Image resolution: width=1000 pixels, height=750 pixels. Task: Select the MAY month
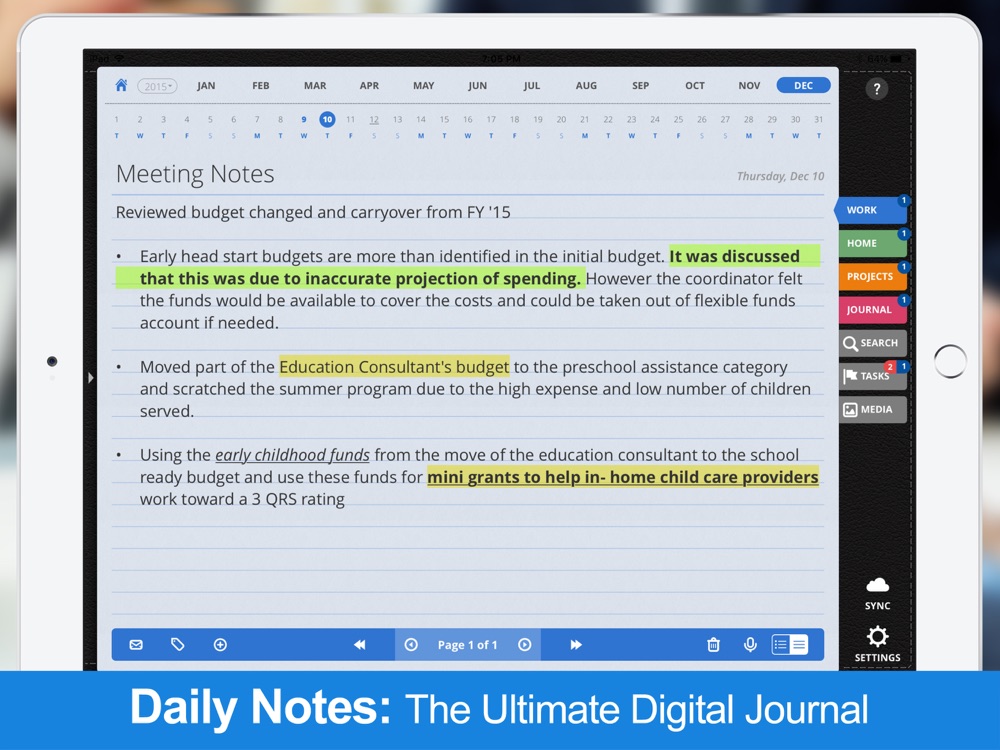tap(423, 85)
